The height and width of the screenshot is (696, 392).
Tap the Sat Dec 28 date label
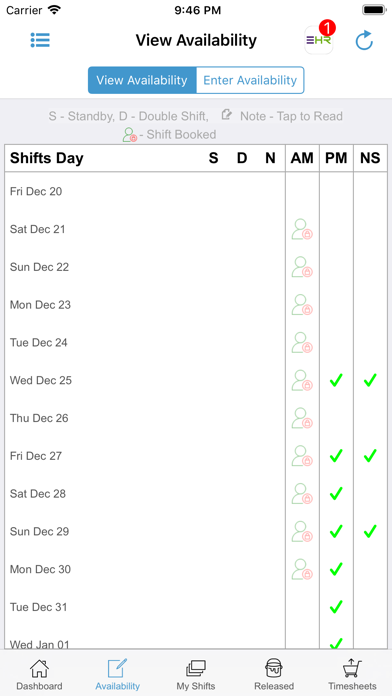click(38, 494)
